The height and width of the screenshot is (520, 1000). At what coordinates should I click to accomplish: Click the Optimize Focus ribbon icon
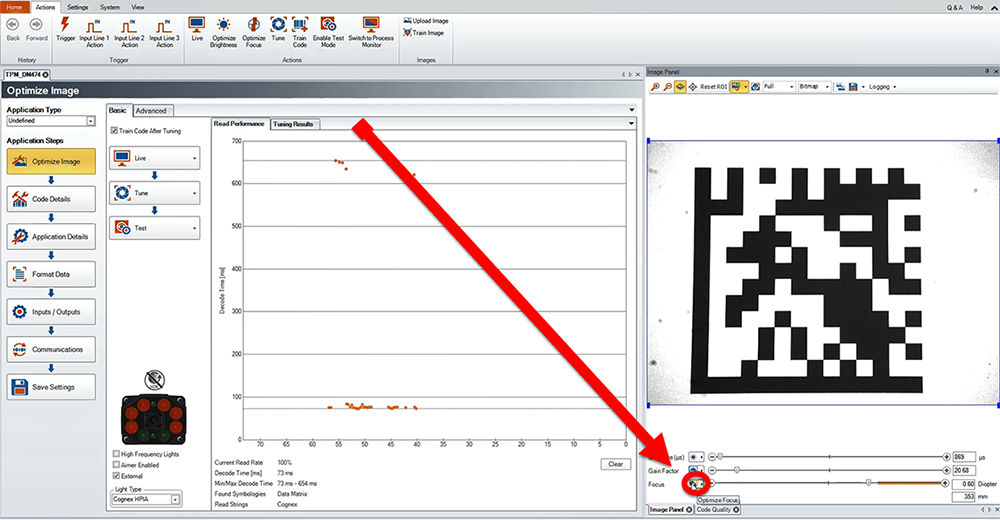tap(254, 29)
